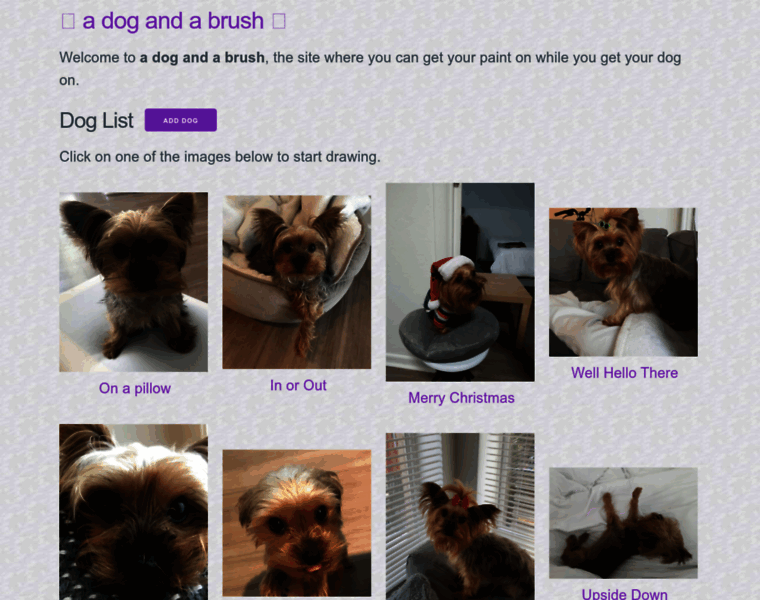This screenshot has height=600, width=760.
Task: Open the photo of dog by window blinds
Action: [460, 517]
